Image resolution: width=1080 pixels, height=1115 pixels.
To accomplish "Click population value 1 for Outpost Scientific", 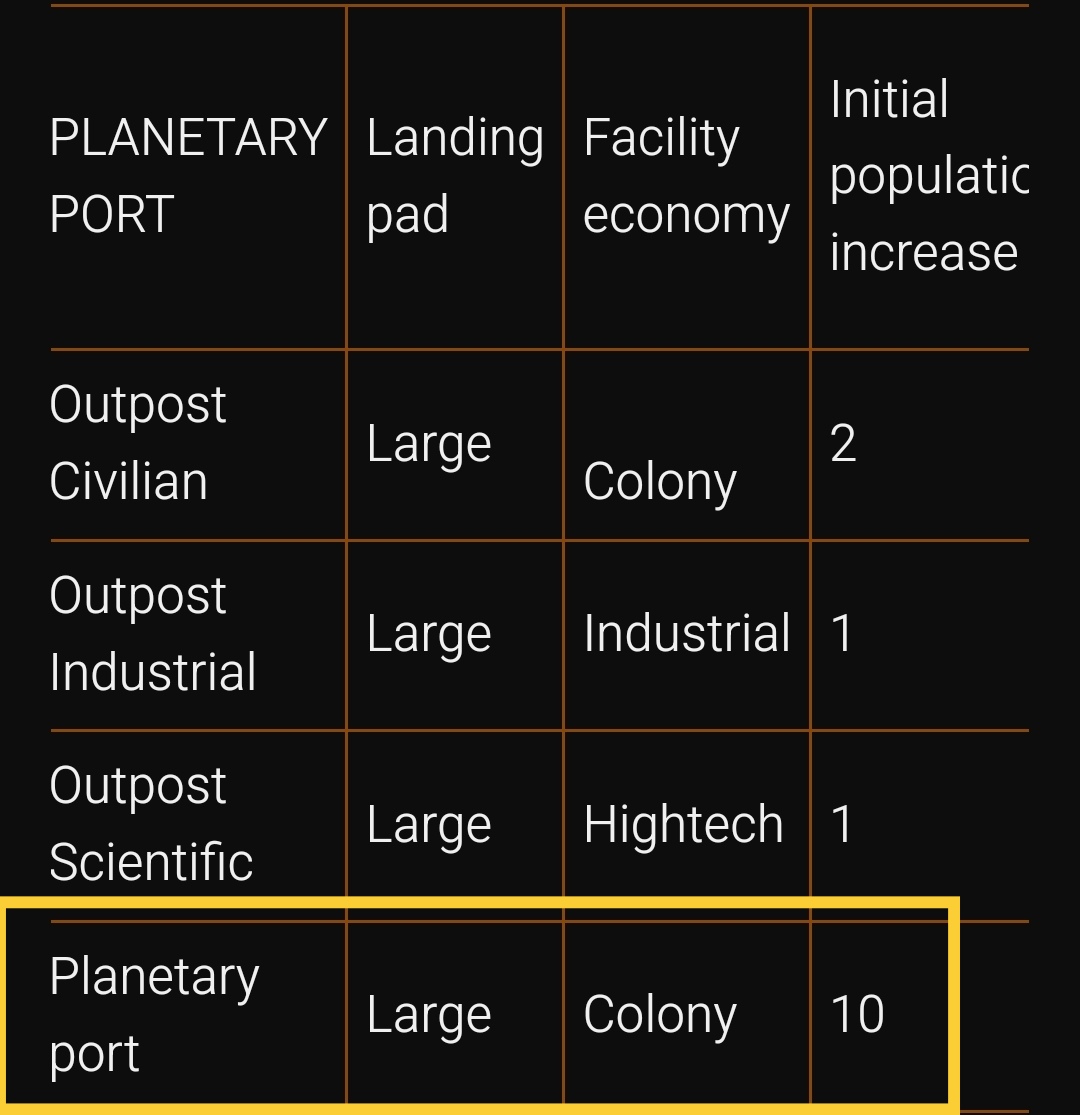I will click(x=841, y=824).
